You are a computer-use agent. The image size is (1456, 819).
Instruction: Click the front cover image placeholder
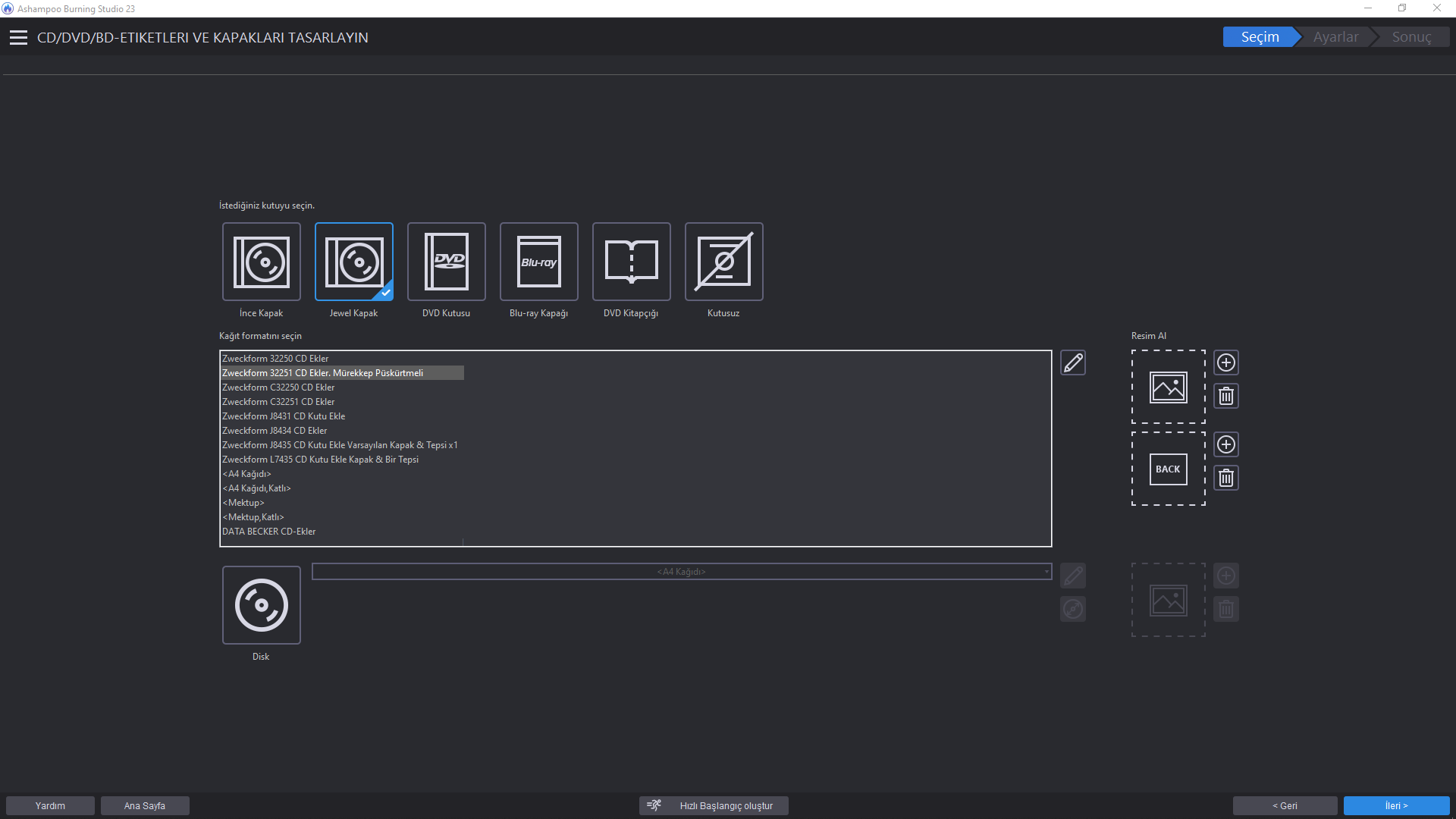(x=1169, y=387)
